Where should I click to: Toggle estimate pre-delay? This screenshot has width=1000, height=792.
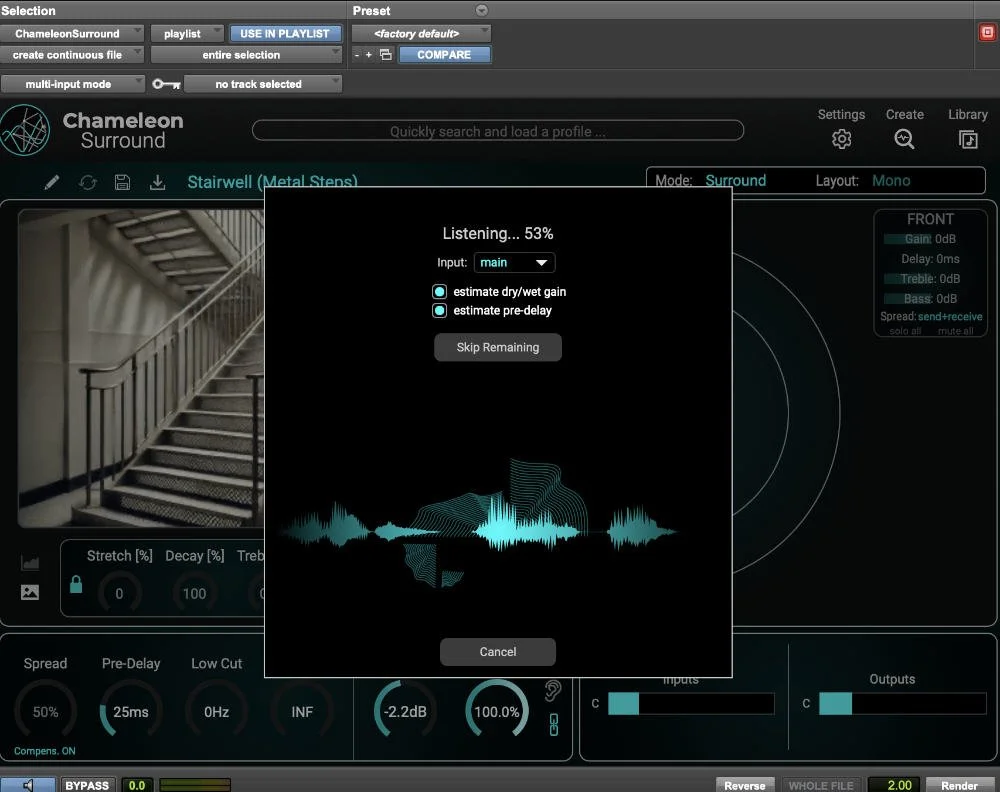pyautogui.click(x=439, y=311)
